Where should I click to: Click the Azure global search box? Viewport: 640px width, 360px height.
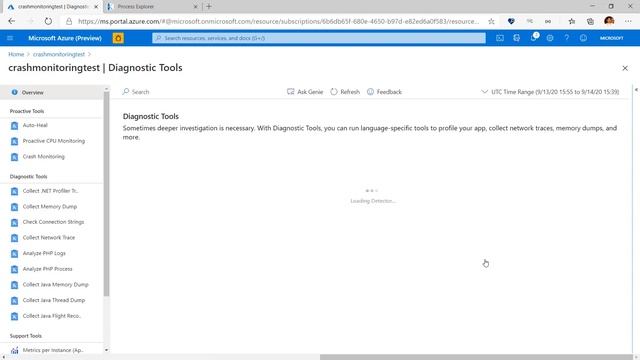coord(319,38)
